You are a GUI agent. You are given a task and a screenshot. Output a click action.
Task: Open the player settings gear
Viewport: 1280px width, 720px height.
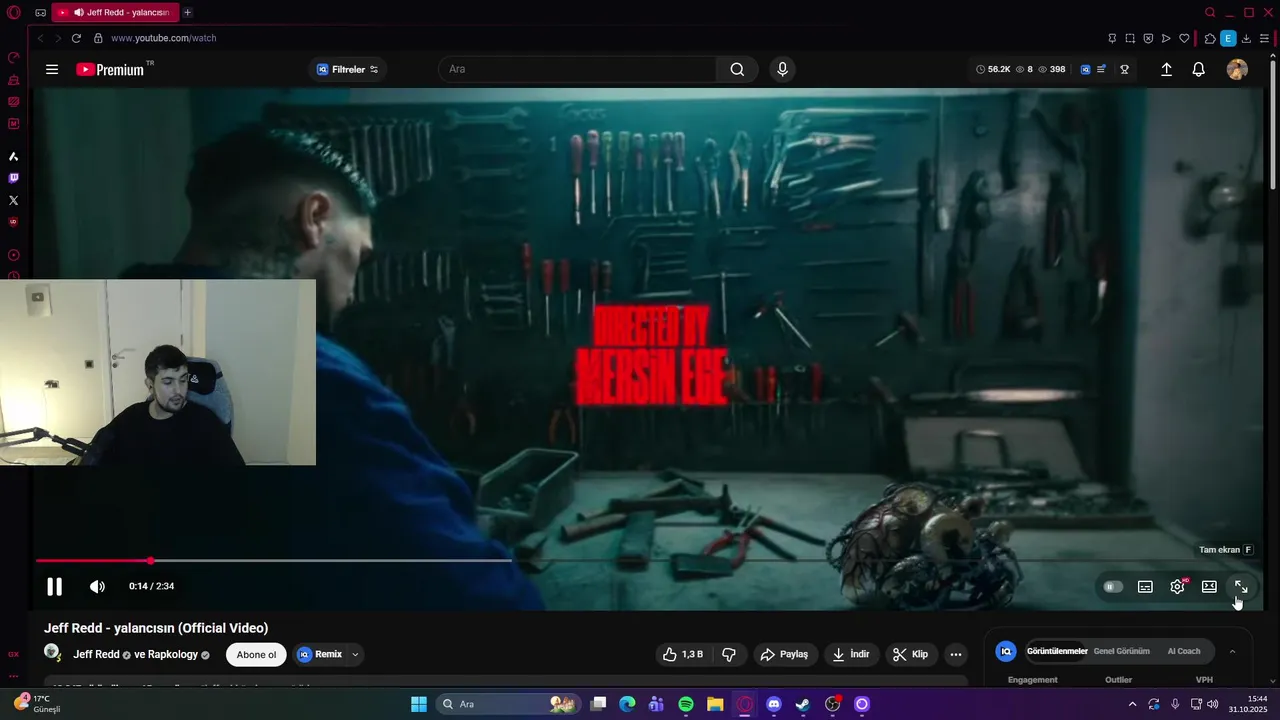pyautogui.click(x=1177, y=587)
